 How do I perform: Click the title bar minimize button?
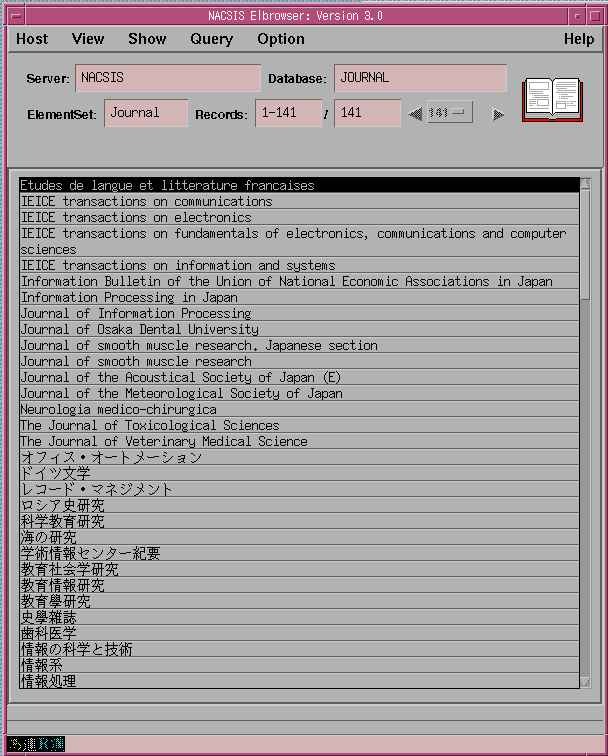pyautogui.click(x=577, y=16)
